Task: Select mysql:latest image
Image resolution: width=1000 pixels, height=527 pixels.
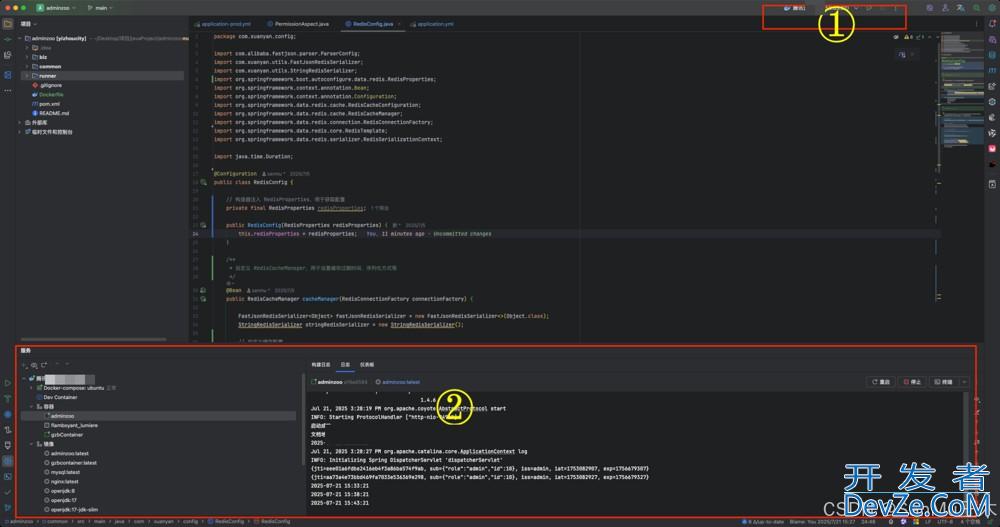Action: pyautogui.click(x=62, y=472)
